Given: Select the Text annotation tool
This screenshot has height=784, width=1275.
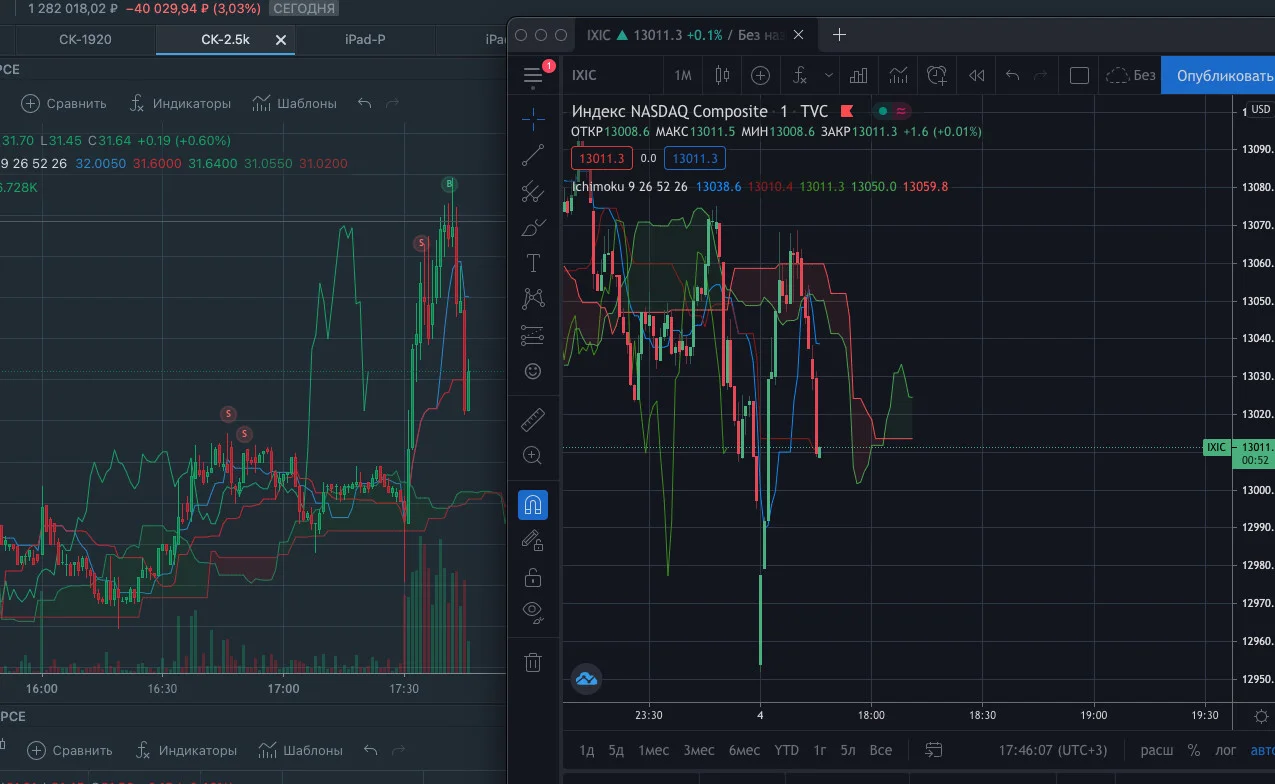Looking at the screenshot, I should tap(533, 263).
